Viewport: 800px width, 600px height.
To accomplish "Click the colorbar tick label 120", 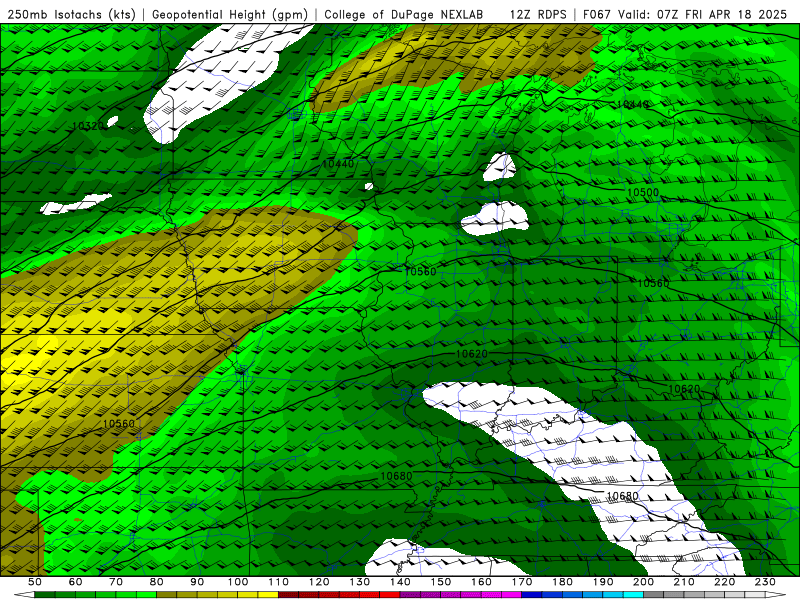I will pyautogui.click(x=319, y=582).
